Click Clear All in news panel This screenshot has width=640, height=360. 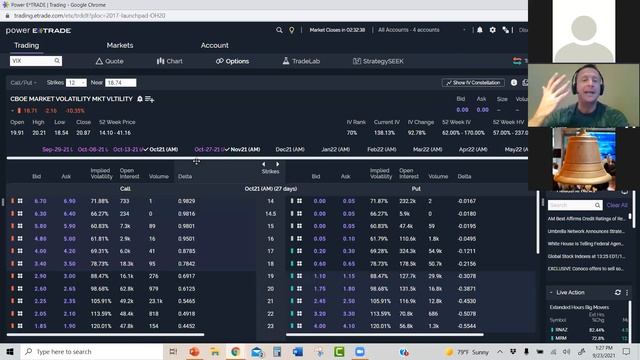click(x=617, y=205)
